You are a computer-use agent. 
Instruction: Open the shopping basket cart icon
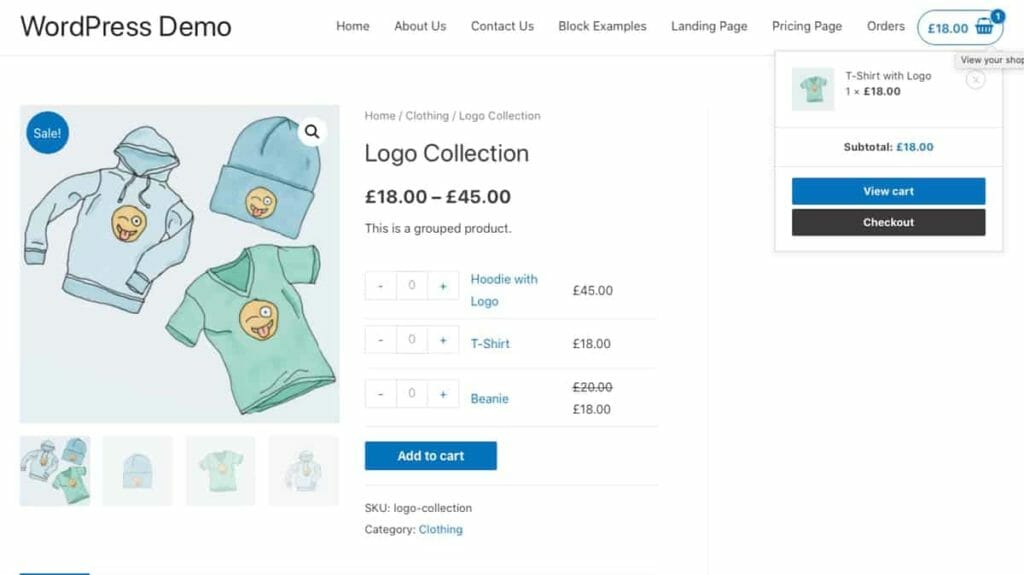tap(984, 28)
